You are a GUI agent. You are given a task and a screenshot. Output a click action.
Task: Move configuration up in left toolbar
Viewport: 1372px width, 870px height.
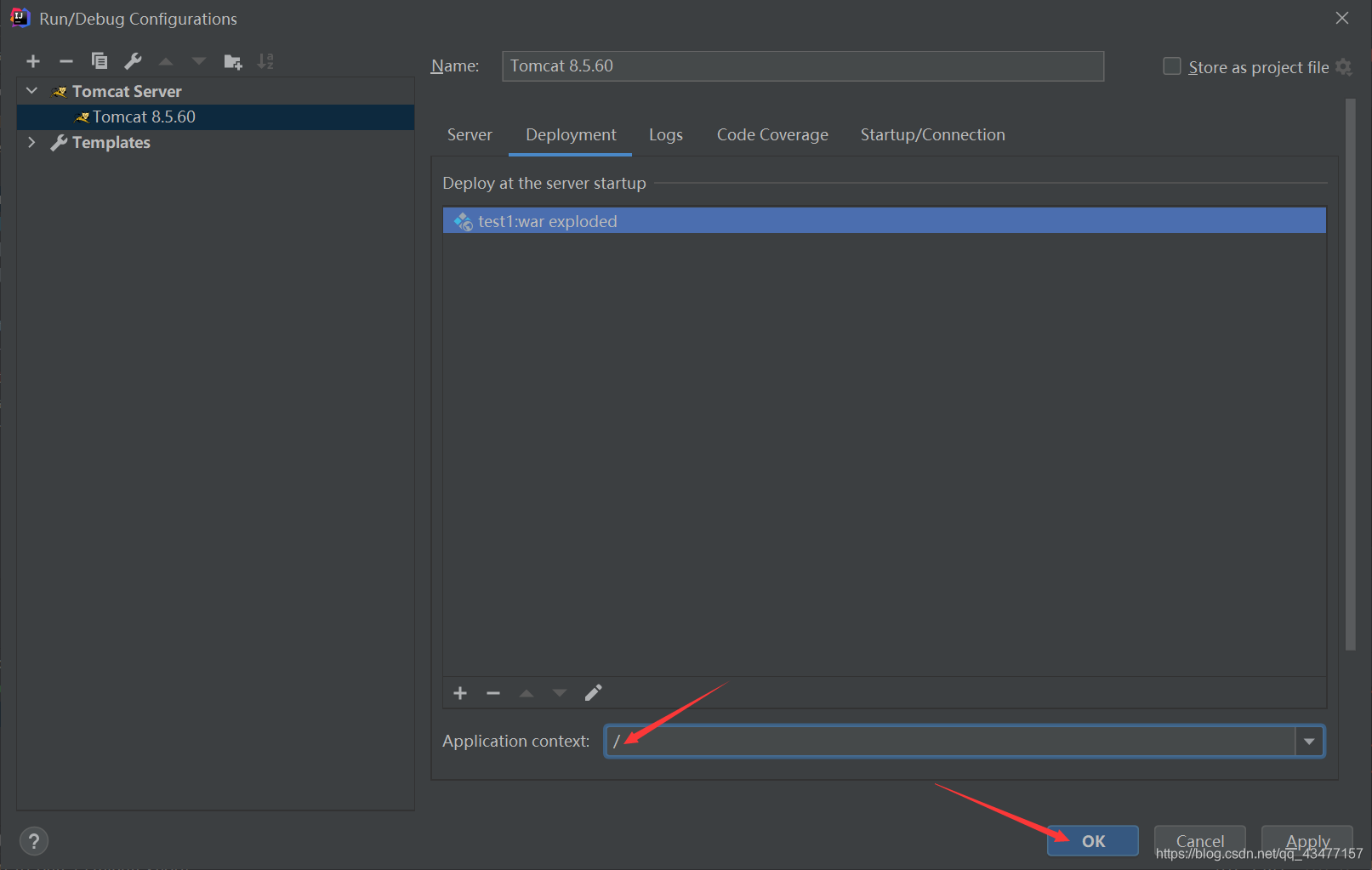(166, 61)
